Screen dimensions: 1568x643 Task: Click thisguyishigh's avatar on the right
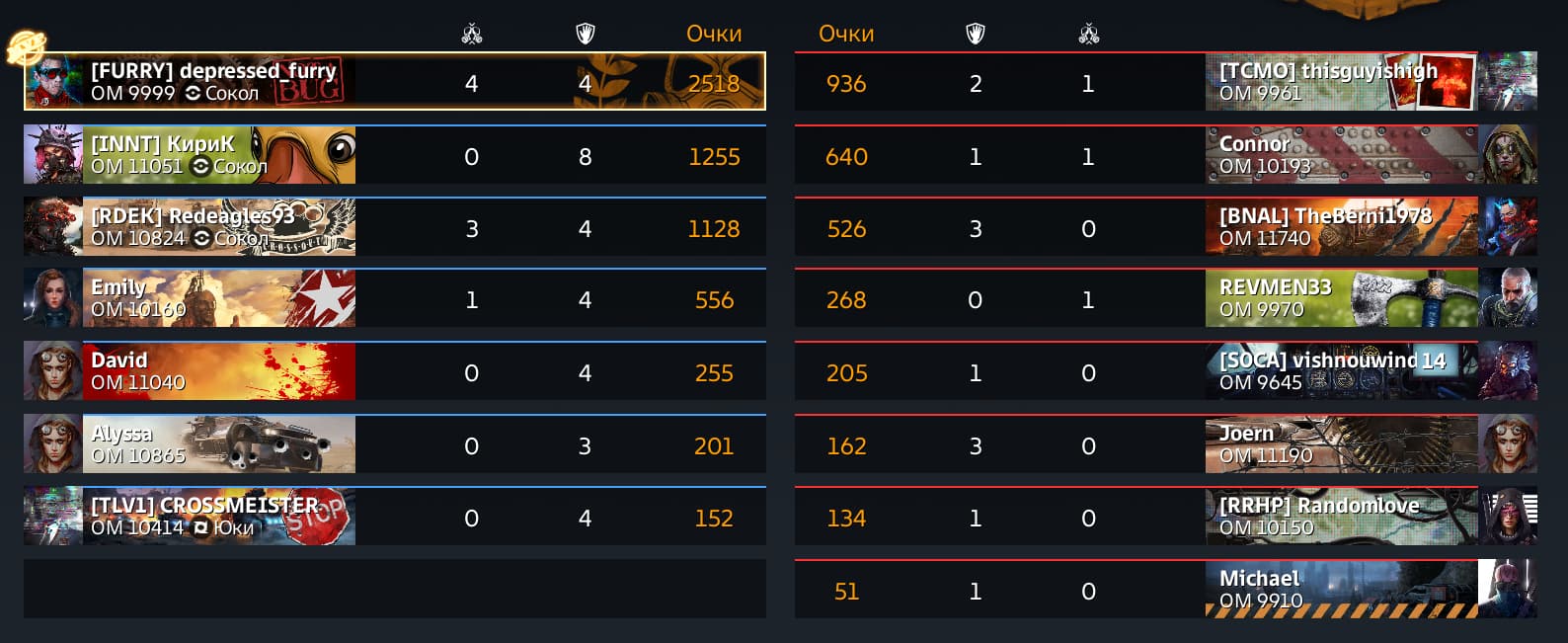[x=1508, y=82]
